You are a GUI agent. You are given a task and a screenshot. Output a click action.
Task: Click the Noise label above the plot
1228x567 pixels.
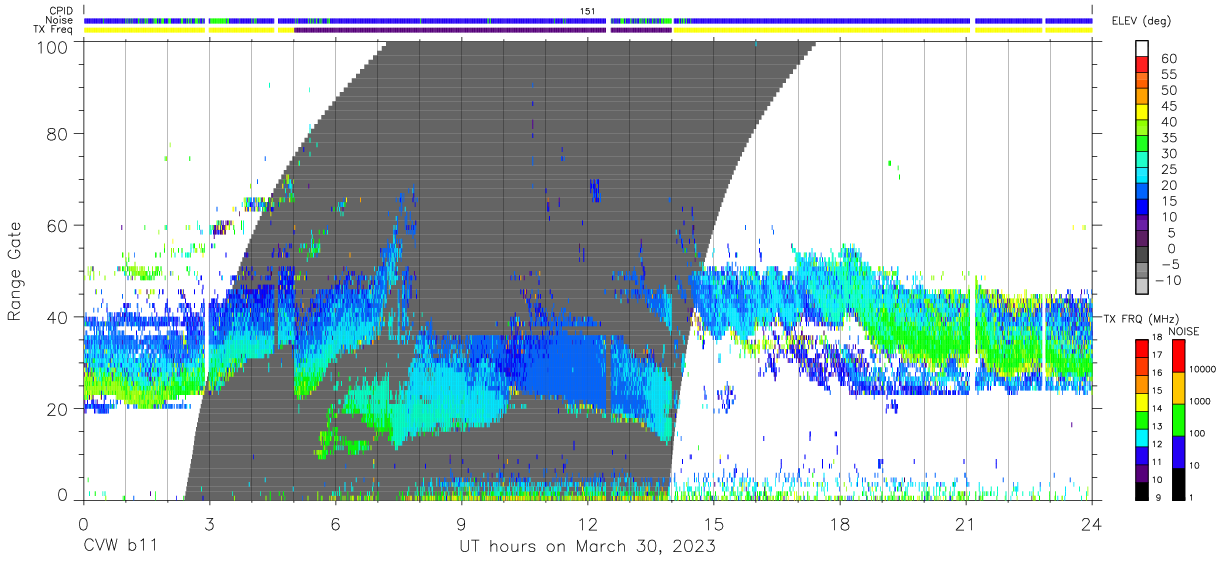tap(58, 20)
